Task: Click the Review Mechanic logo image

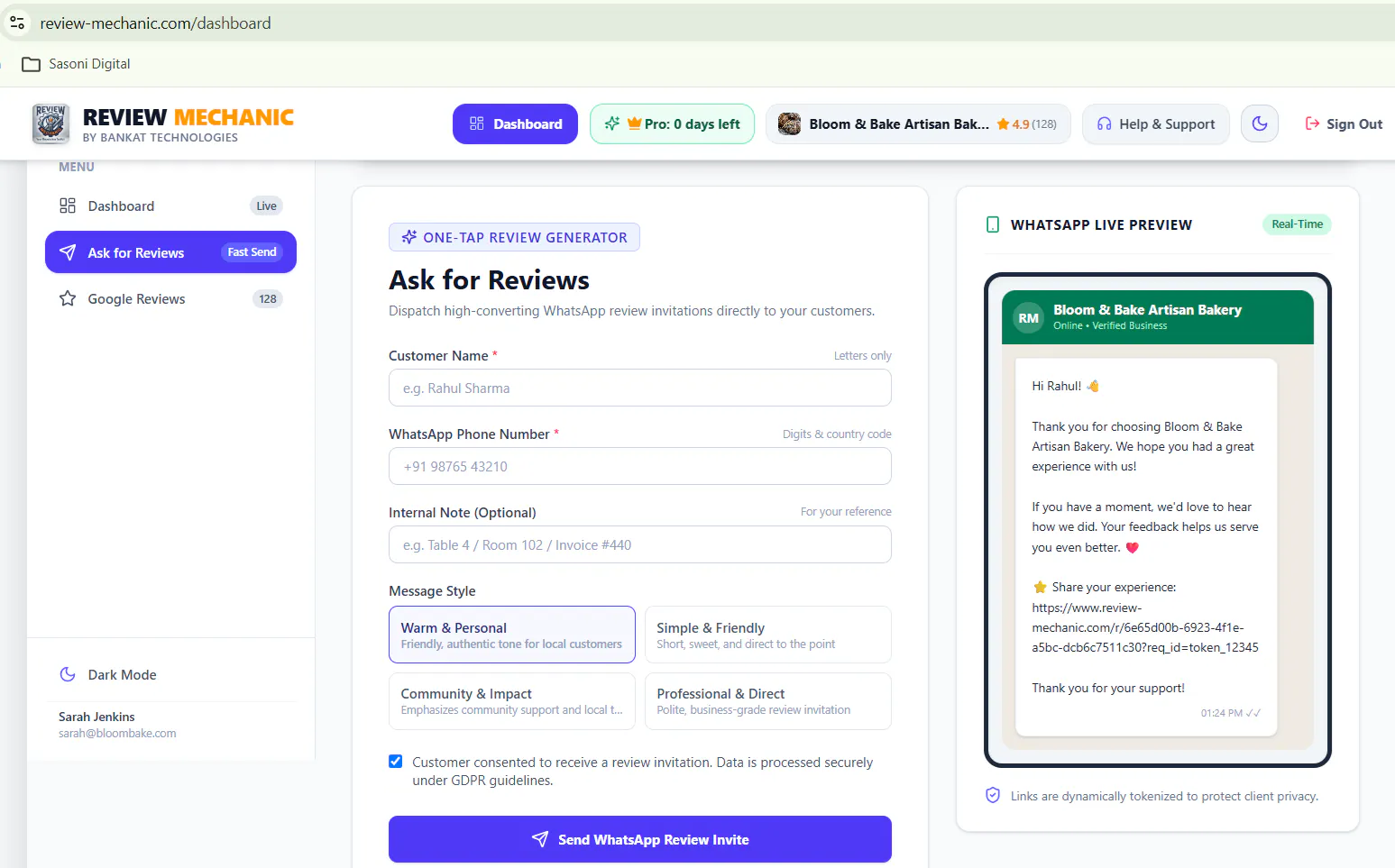Action: [50, 123]
